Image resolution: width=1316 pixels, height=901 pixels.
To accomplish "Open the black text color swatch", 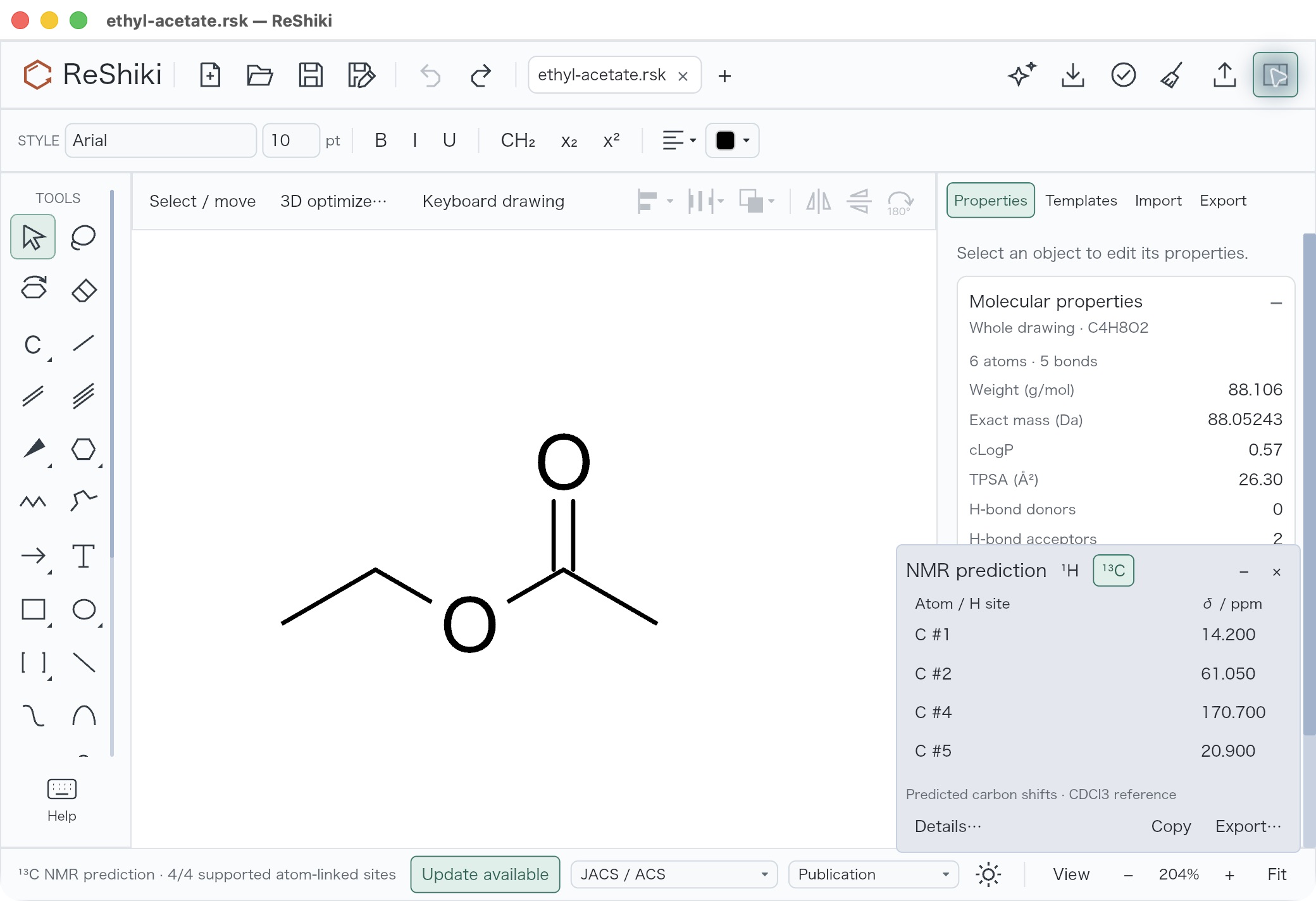I will click(x=732, y=140).
